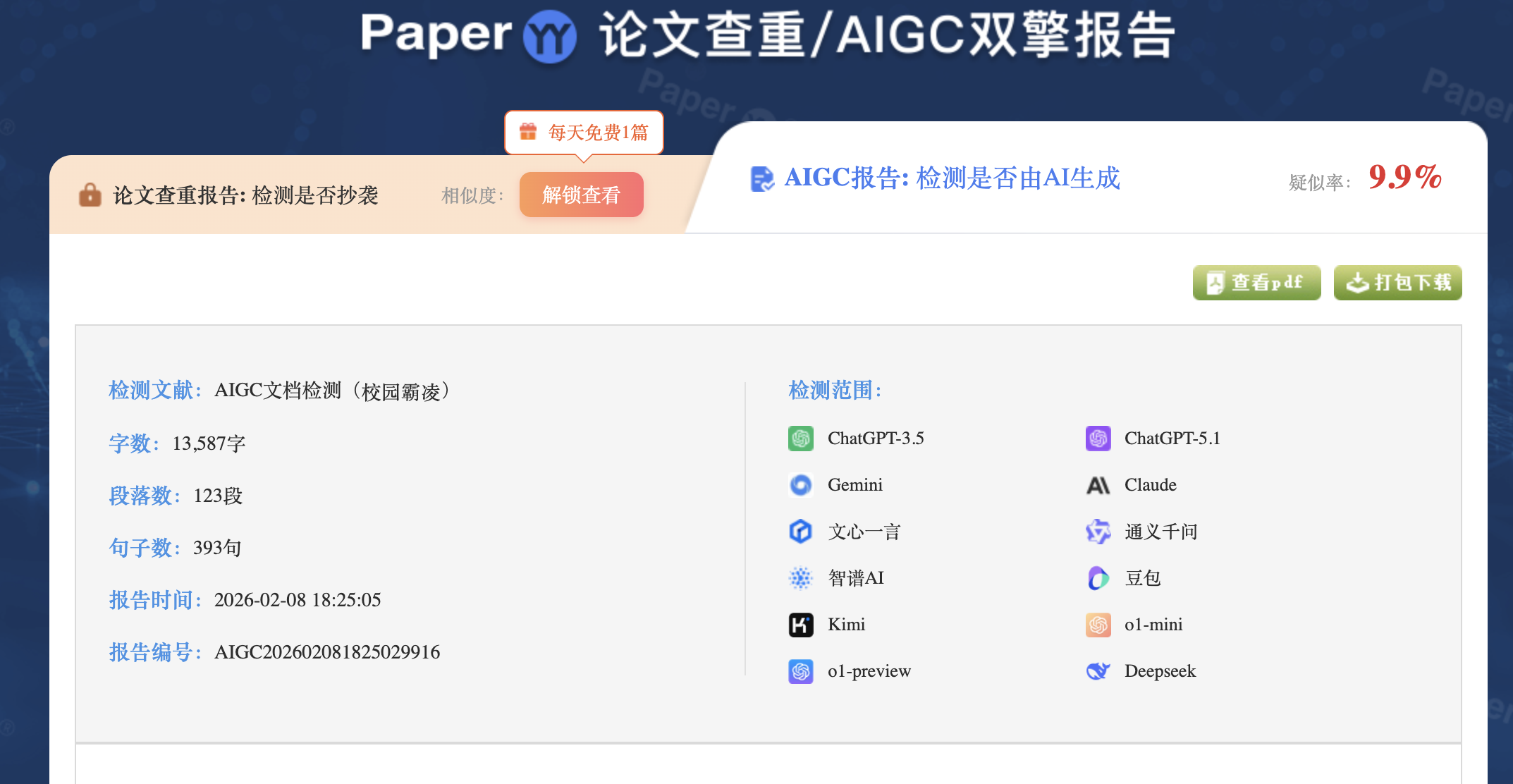Open the 论文查重报告 section
Image resolution: width=1513 pixels, height=784 pixels.
pos(247,195)
